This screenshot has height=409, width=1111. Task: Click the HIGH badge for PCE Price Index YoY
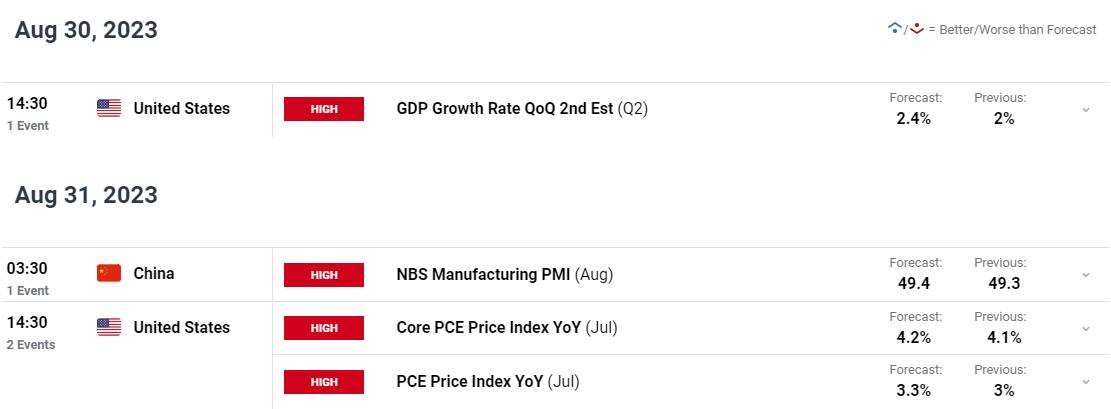(324, 382)
